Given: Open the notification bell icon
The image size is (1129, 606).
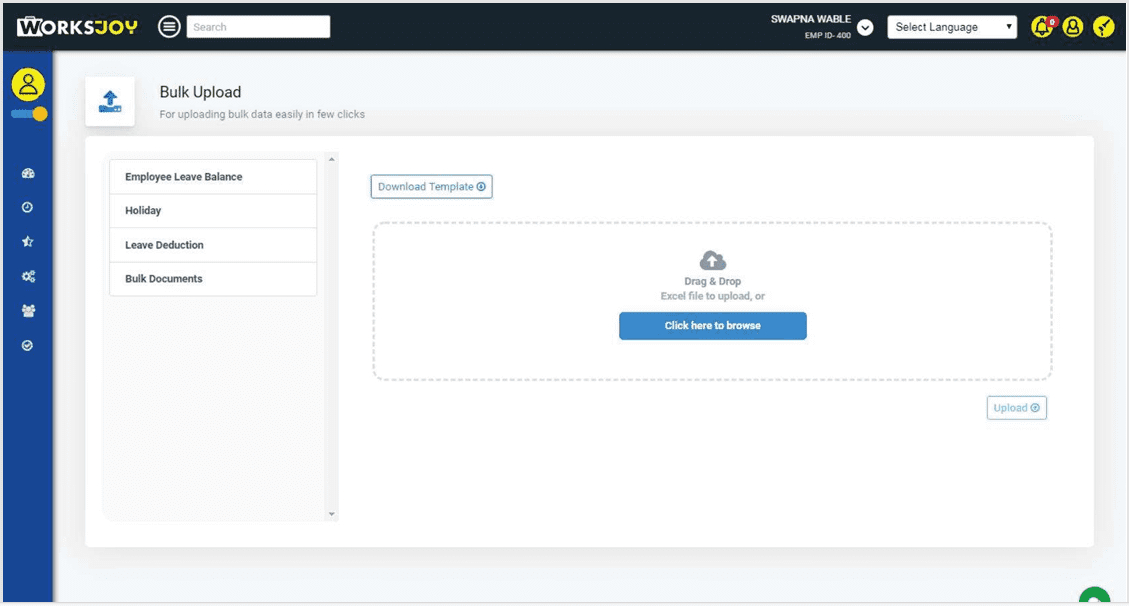Looking at the screenshot, I should [1042, 27].
